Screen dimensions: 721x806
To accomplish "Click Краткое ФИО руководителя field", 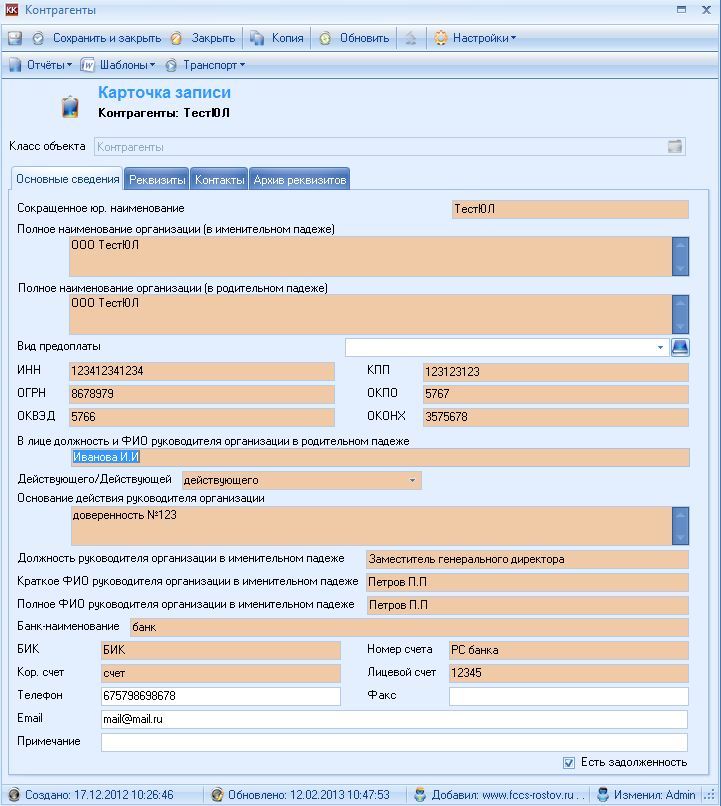I will pos(527,582).
